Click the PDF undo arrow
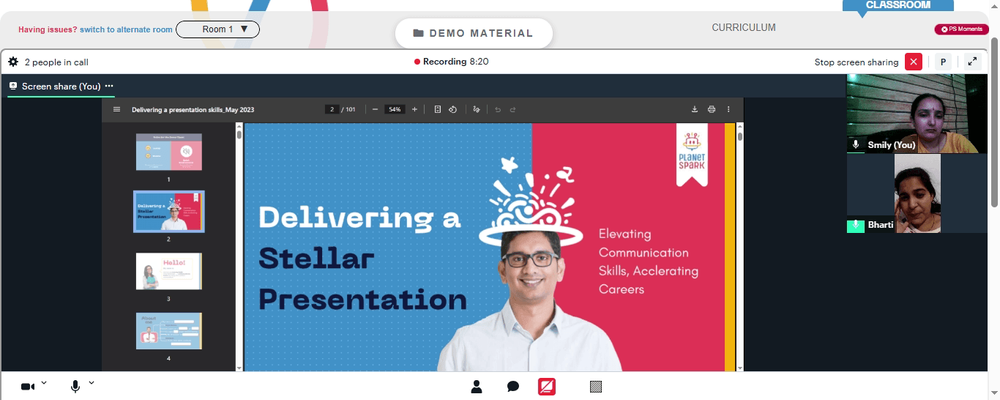Screen dimensions: 1000x400 click(x=497, y=109)
